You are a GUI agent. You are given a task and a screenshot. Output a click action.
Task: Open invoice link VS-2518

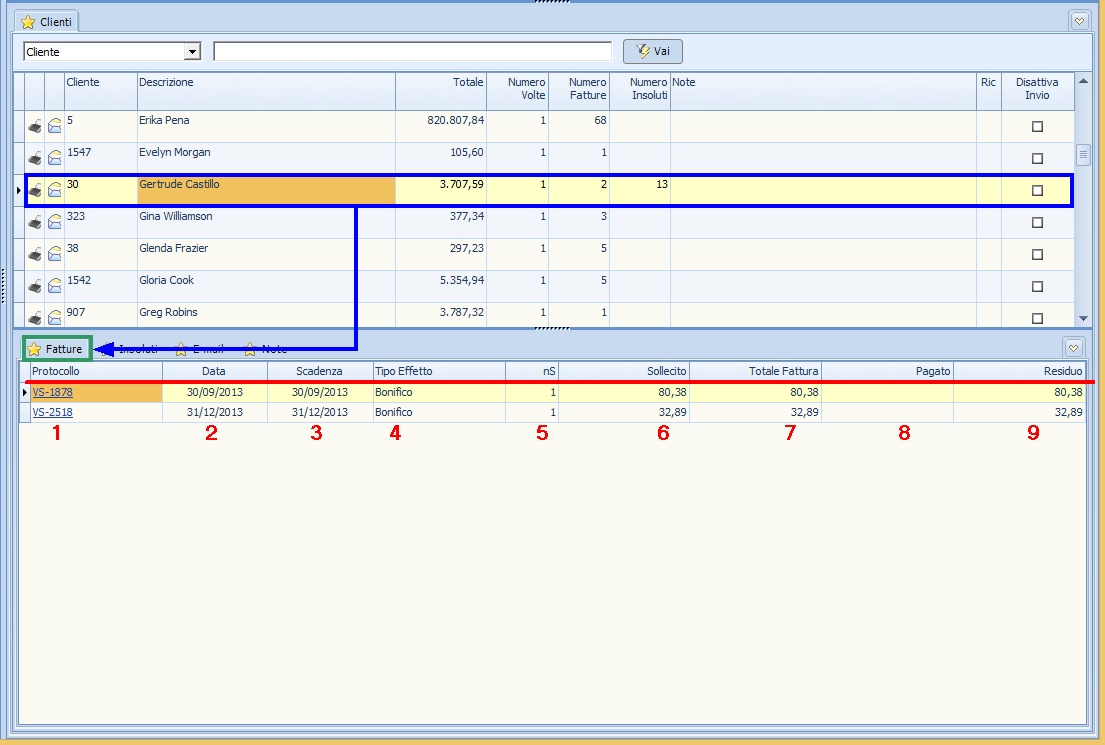click(x=52, y=412)
